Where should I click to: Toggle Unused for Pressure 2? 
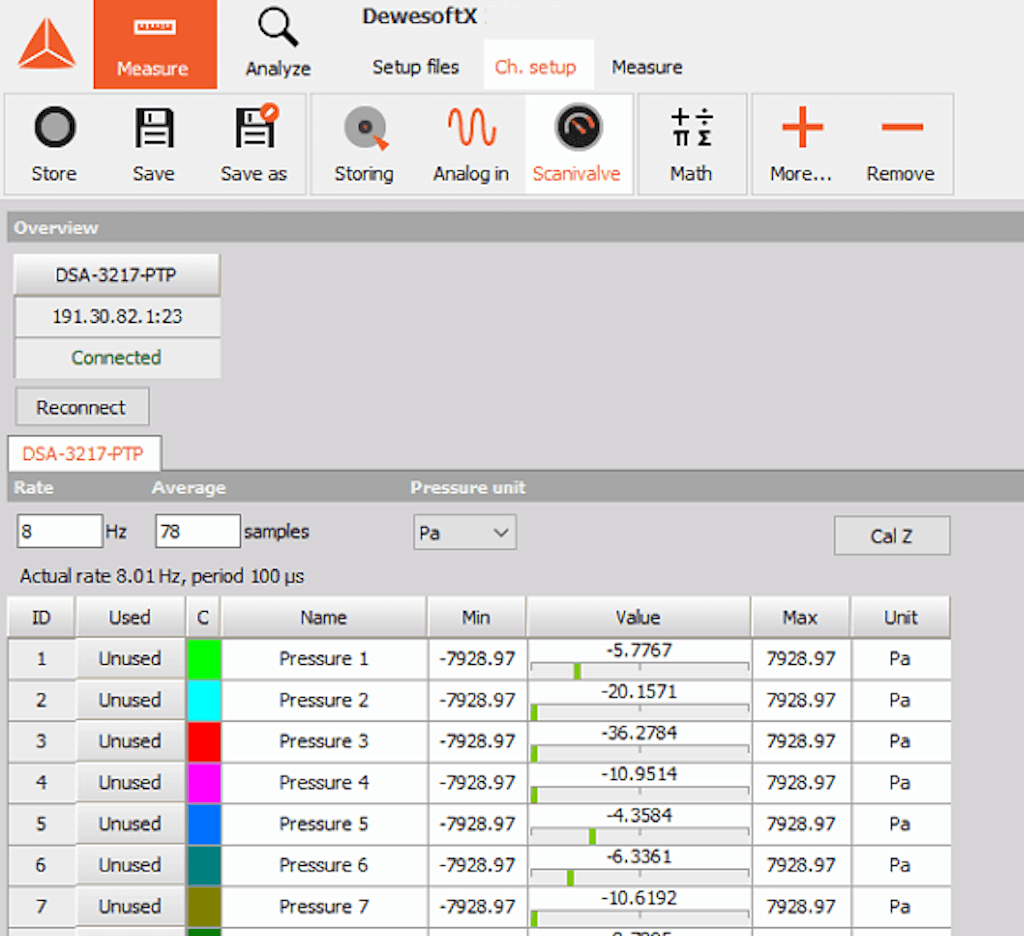[x=130, y=700]
